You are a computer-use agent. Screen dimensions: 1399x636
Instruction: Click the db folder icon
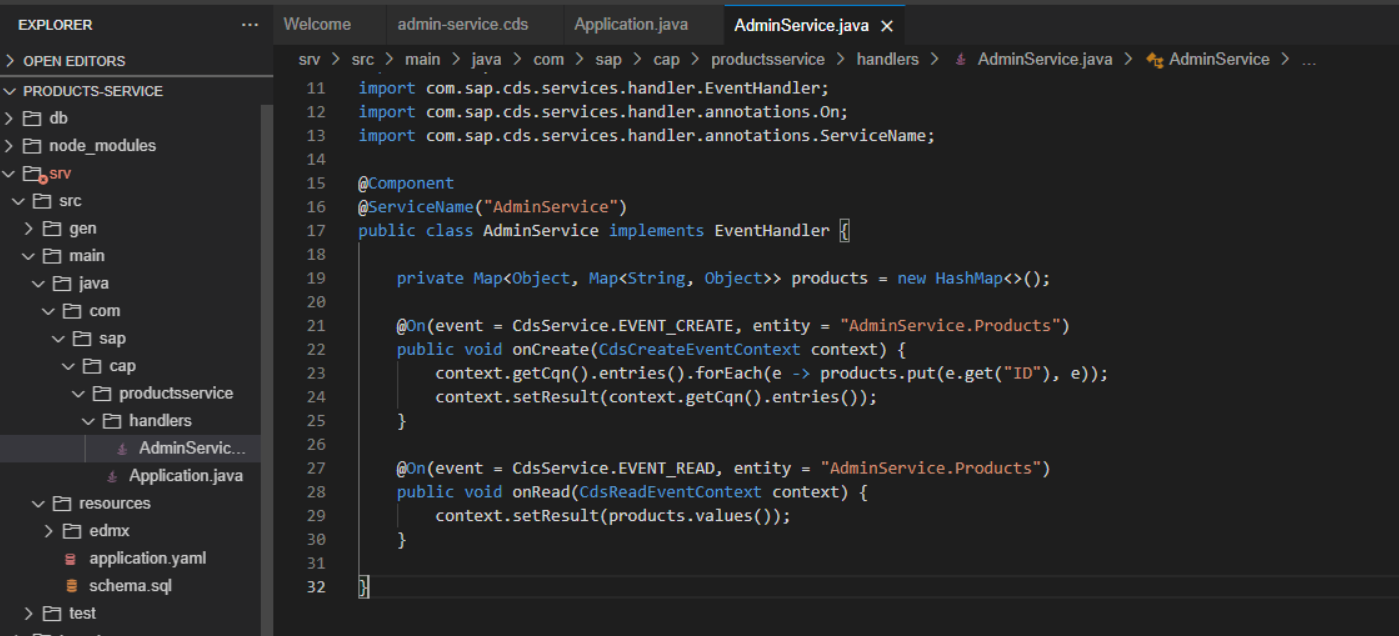(32, 118)
